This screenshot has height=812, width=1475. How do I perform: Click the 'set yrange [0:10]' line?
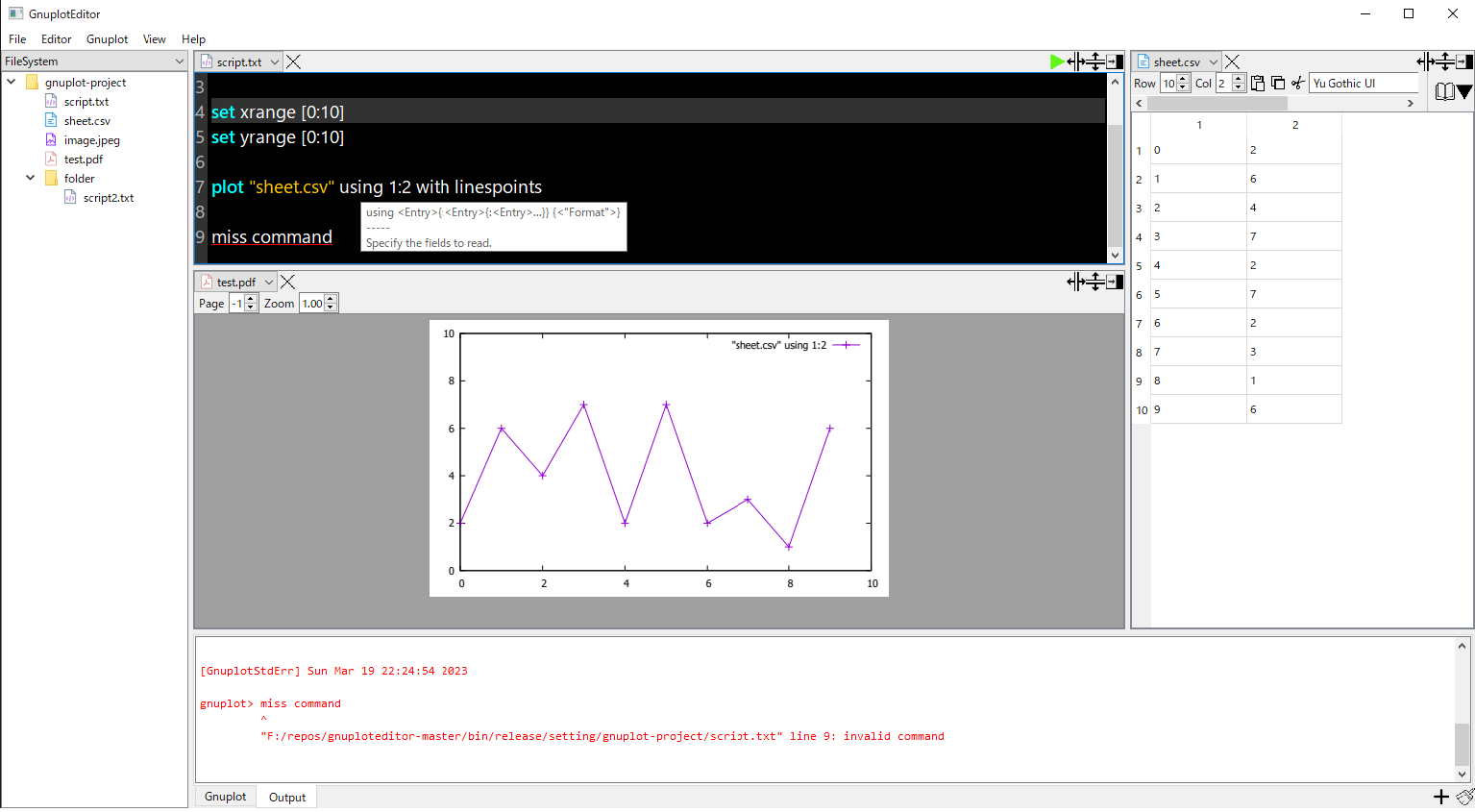click(x=278, y=136)
